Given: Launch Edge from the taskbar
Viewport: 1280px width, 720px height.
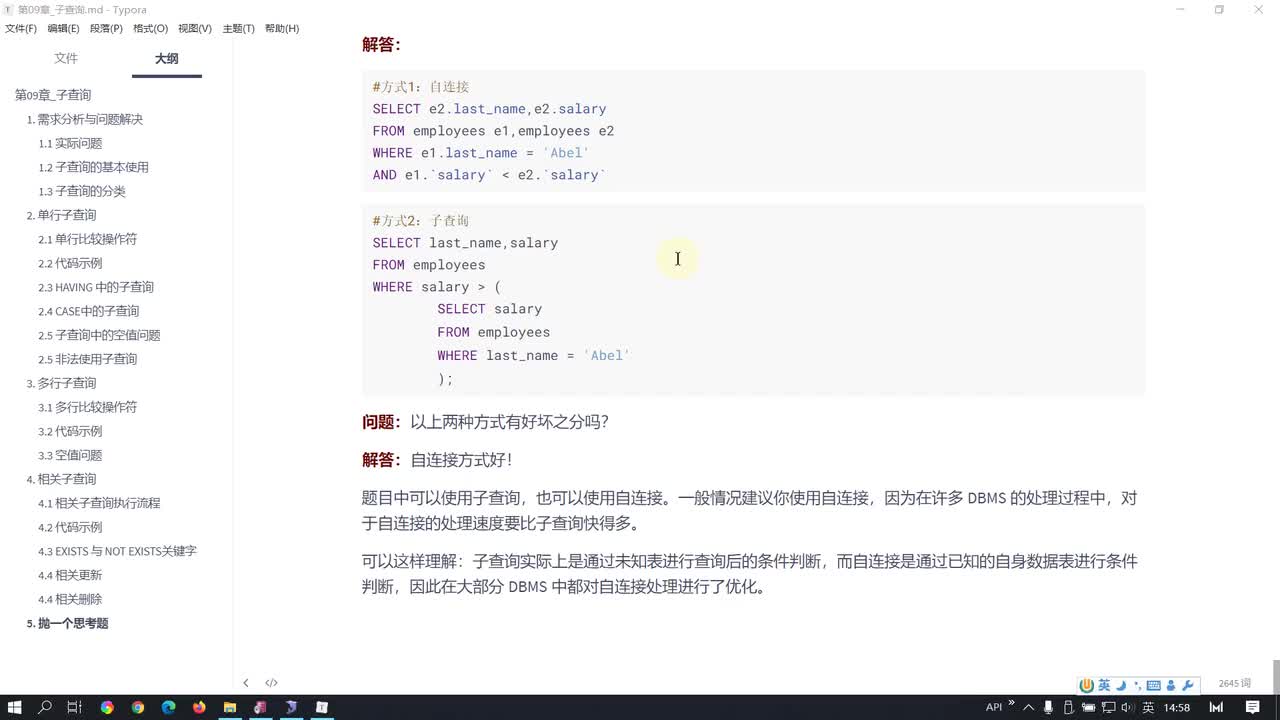Looking at the screenshot, I should point(168,707).
